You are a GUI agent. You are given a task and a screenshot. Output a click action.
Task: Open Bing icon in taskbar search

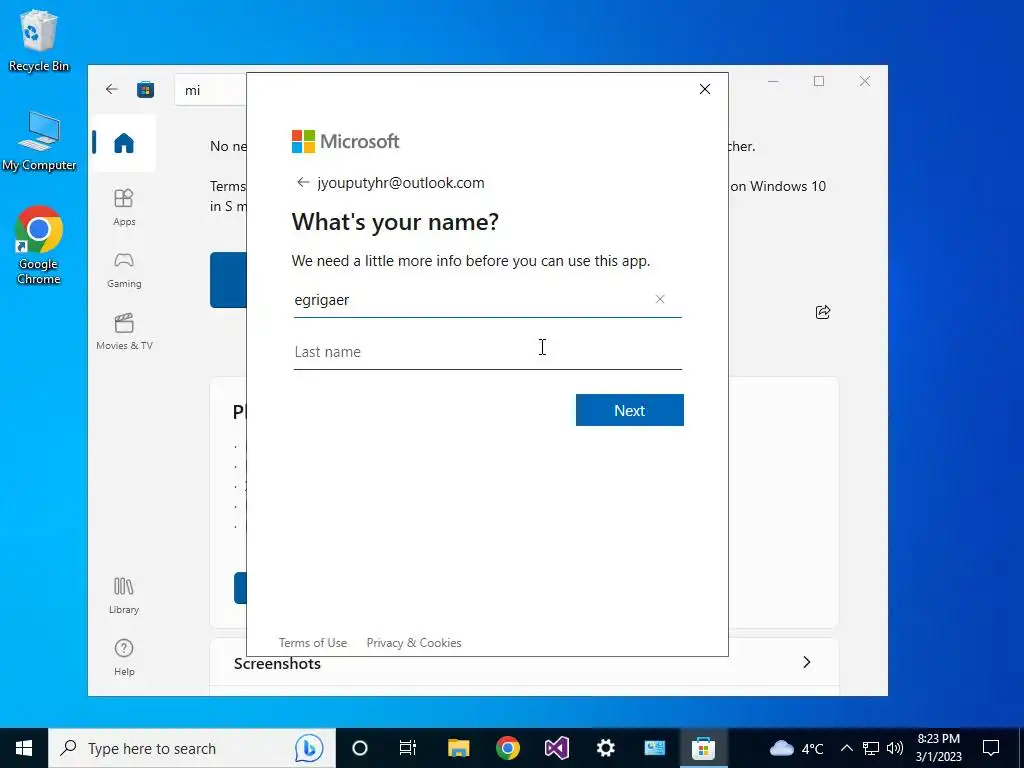tap(309, 748)
